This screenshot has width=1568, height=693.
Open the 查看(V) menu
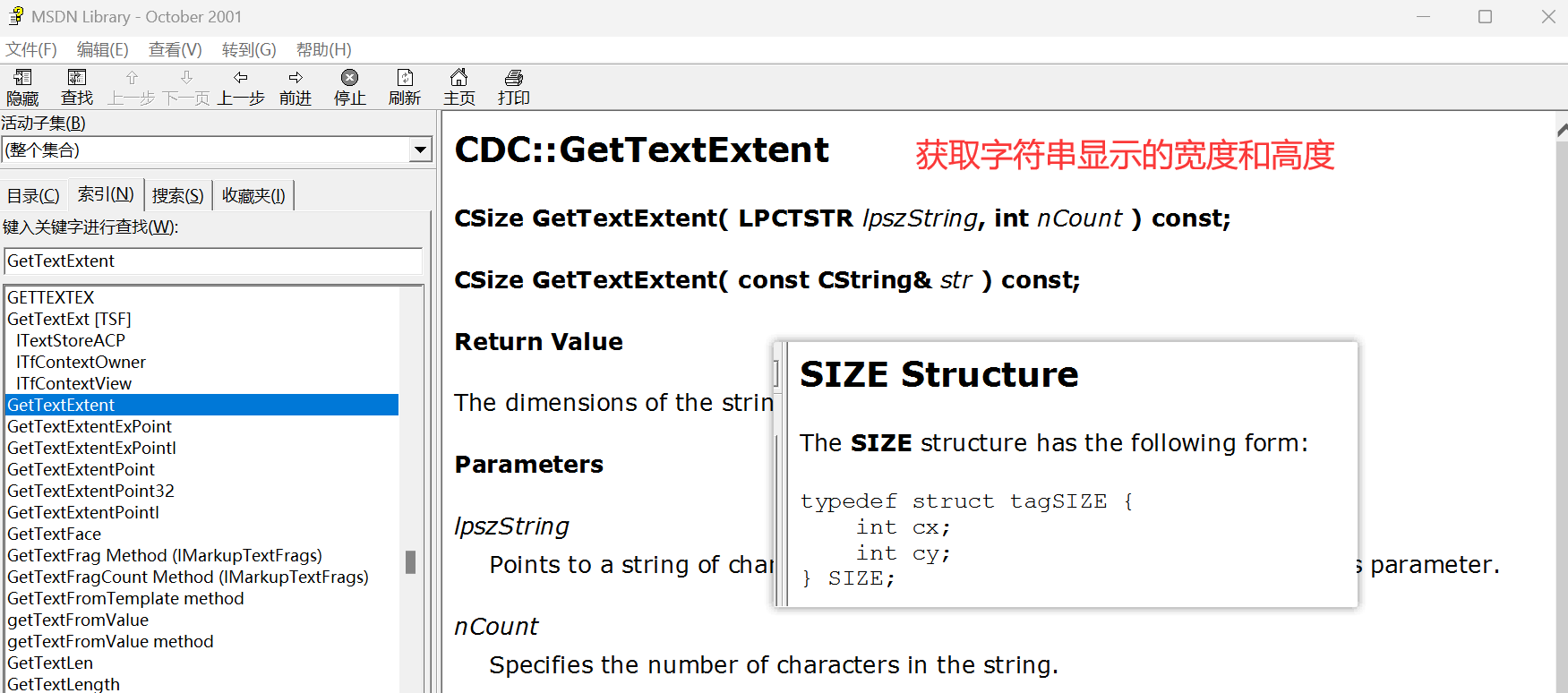176,49
